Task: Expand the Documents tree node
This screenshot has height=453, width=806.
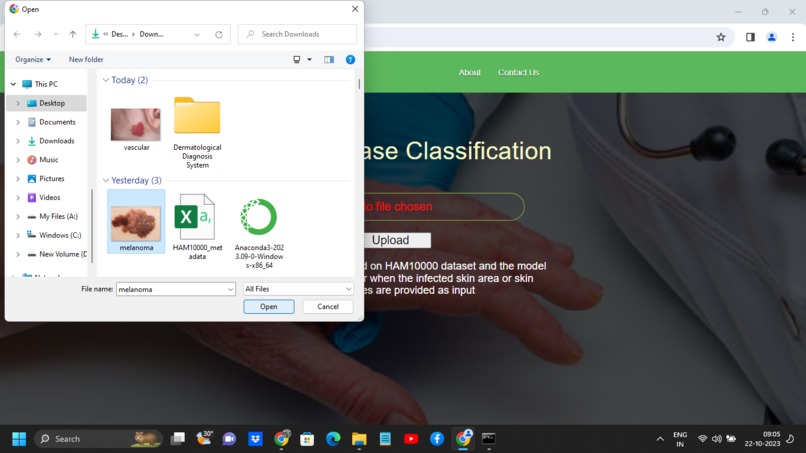Action: click(x=18, y=122)
